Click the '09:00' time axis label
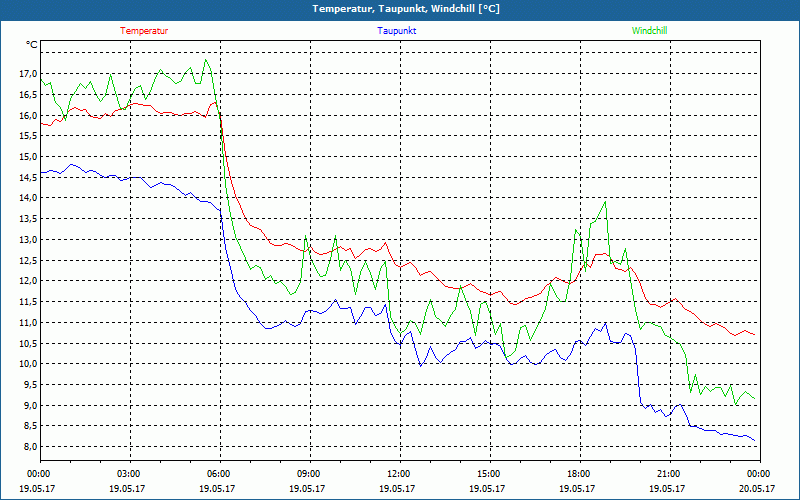Screen dimensions: 800x500 click(310, 474)
